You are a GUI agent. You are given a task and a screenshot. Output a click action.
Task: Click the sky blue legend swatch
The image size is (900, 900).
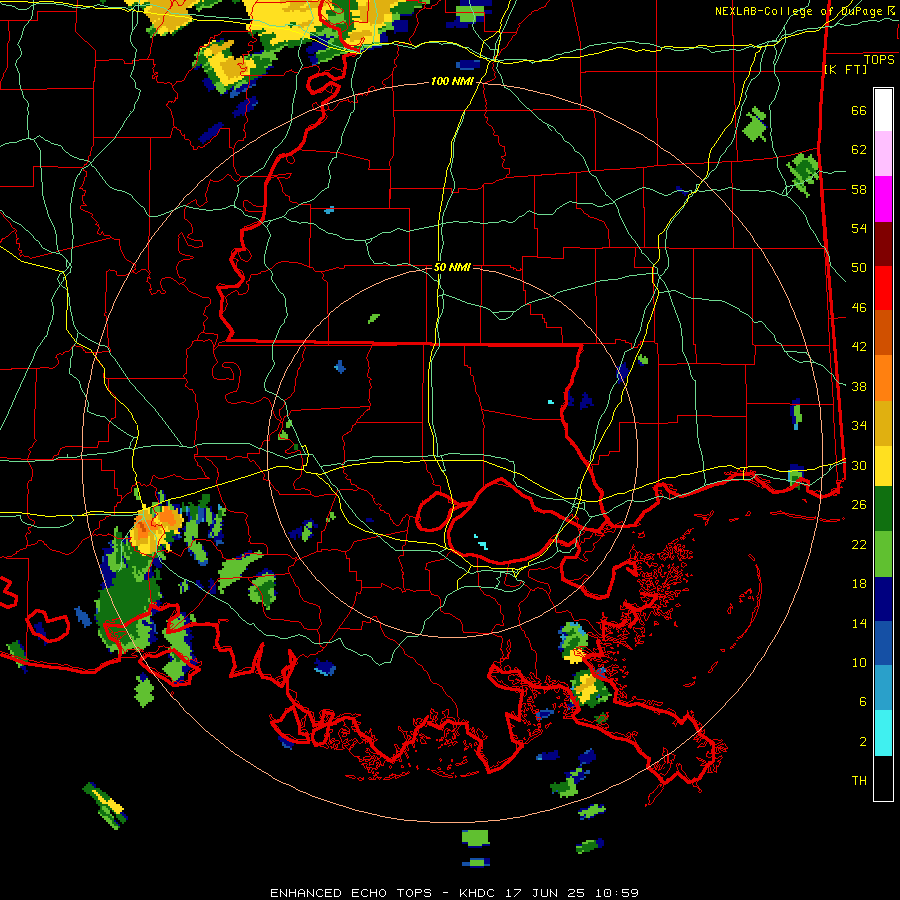883,688
